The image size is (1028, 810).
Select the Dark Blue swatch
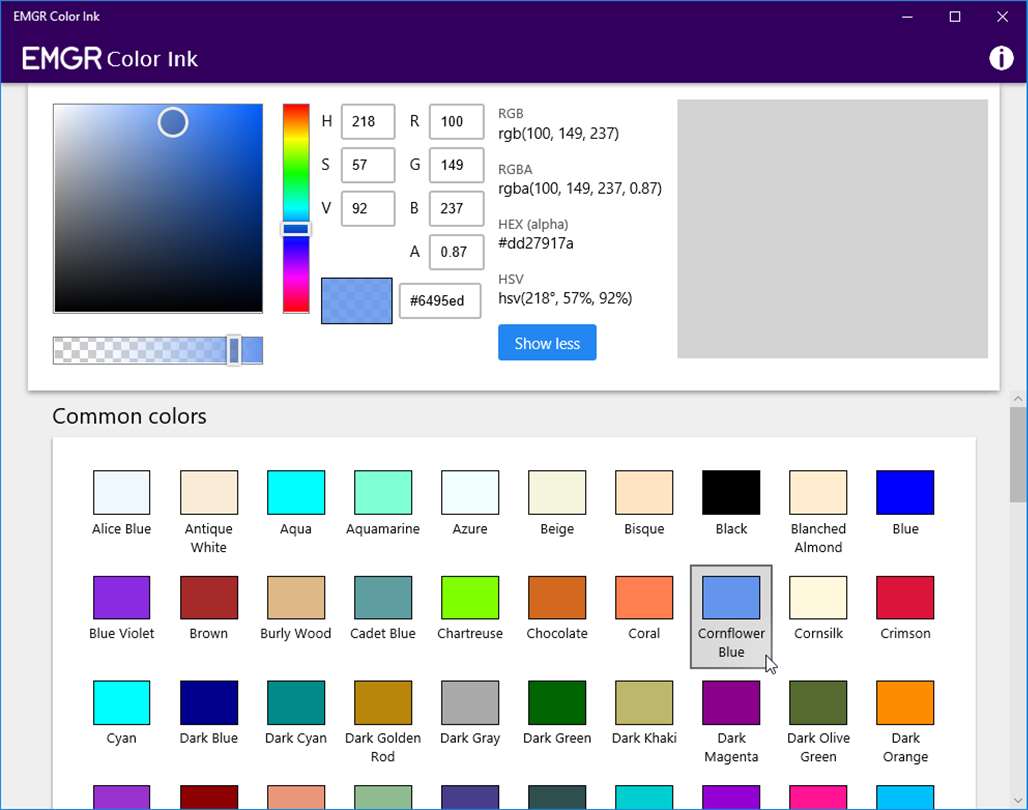[x=208, y=702]
